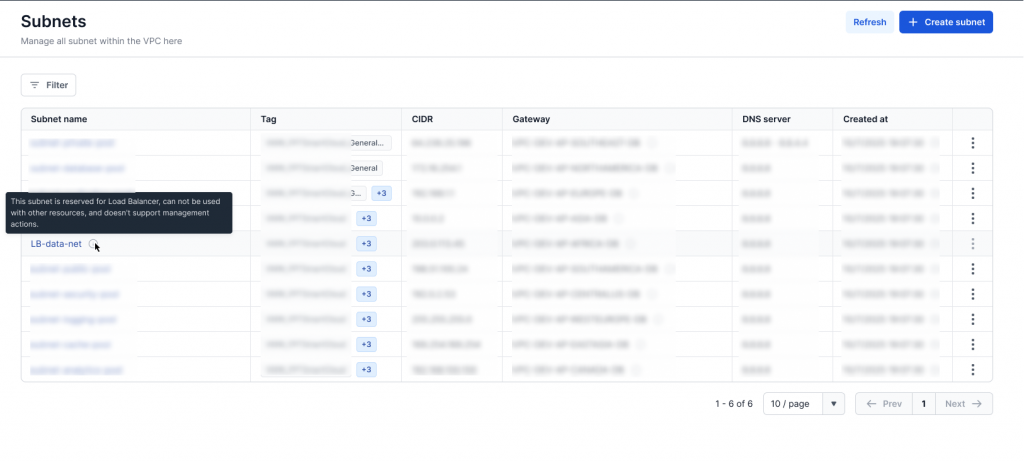Open the LB-data-net subnet link

(x=56, y=244)
